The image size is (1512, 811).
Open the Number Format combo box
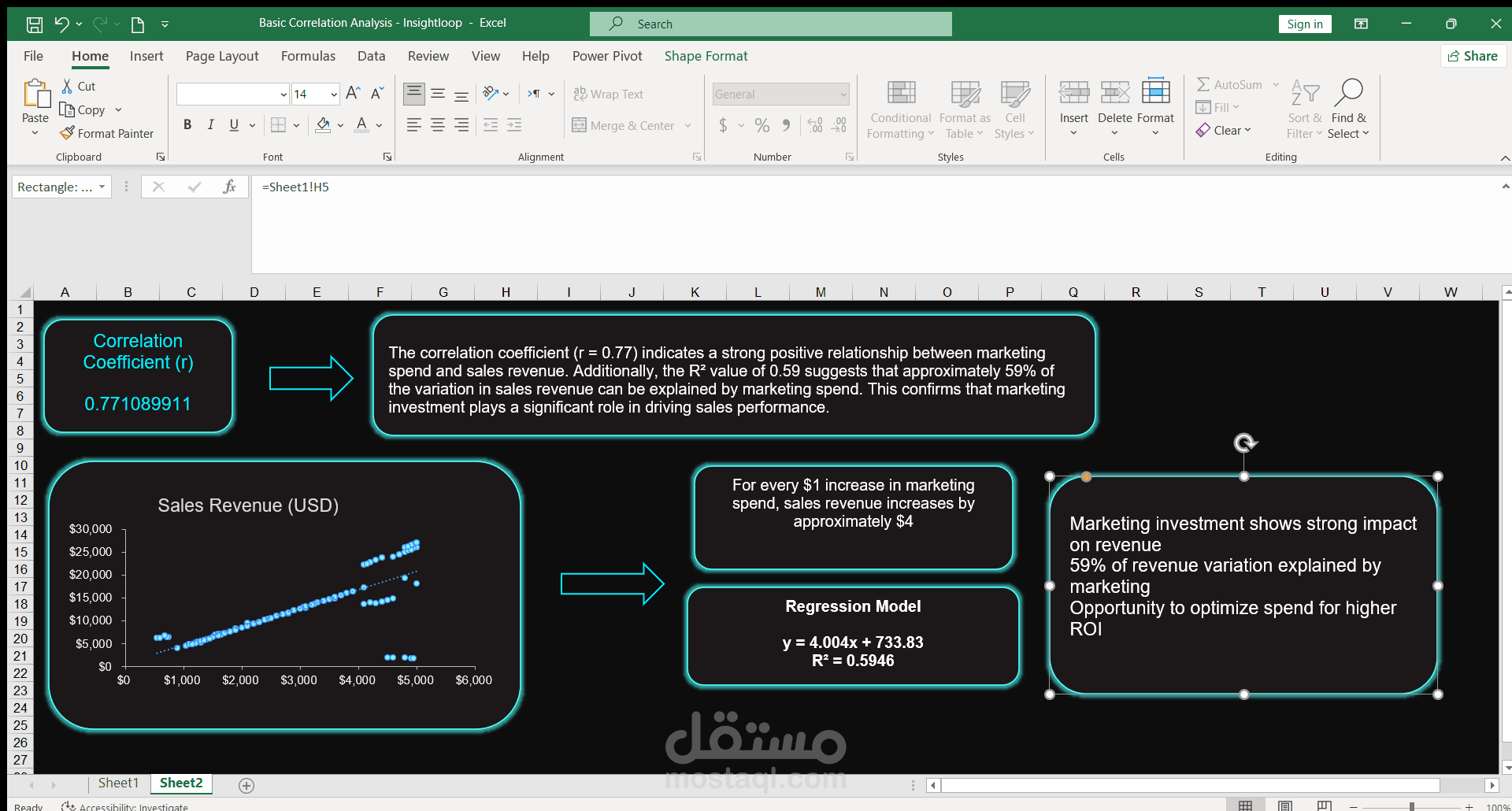point(780,94)
